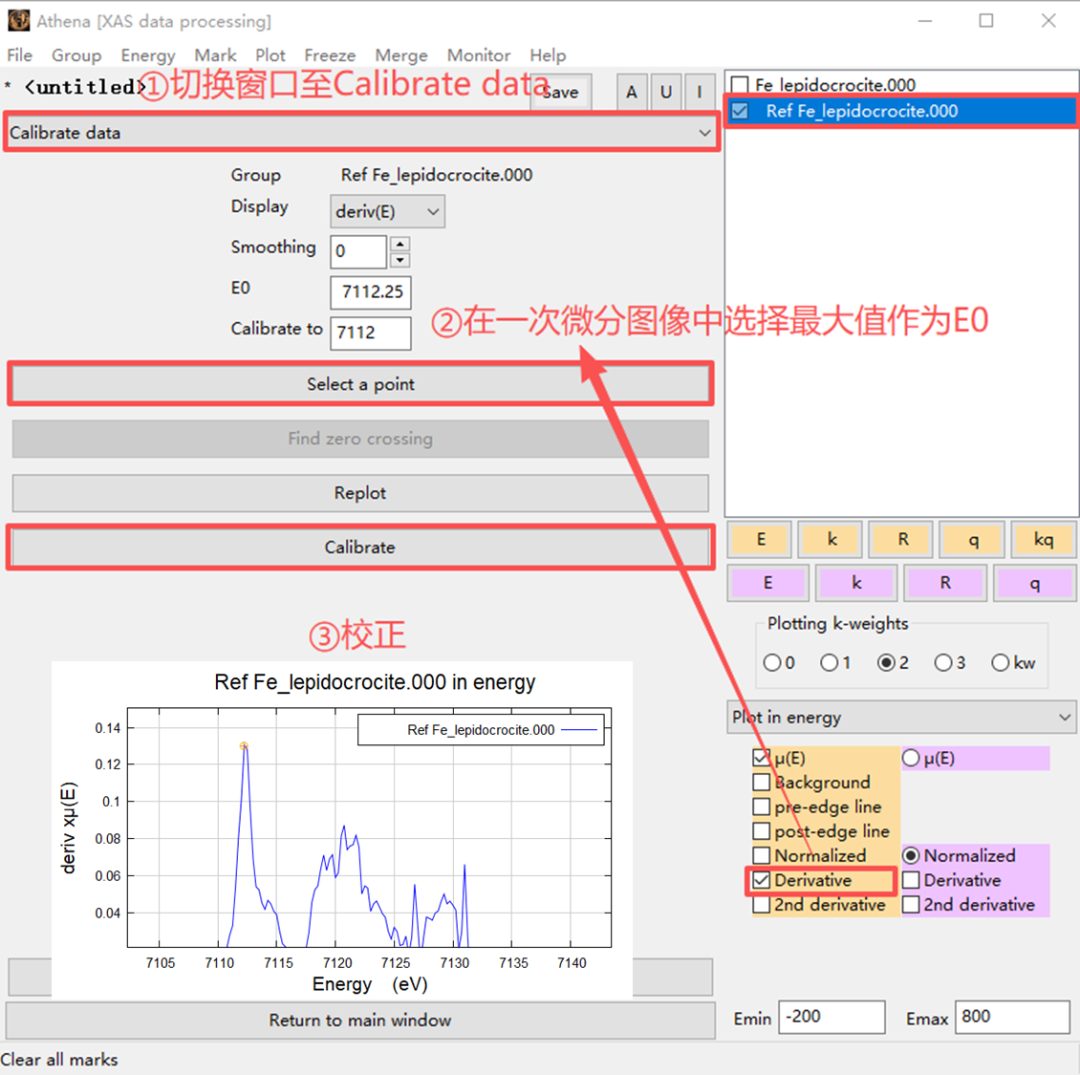Click the A mark-all button
This screenshot has height=1075, width=1080.
point(632,92)
